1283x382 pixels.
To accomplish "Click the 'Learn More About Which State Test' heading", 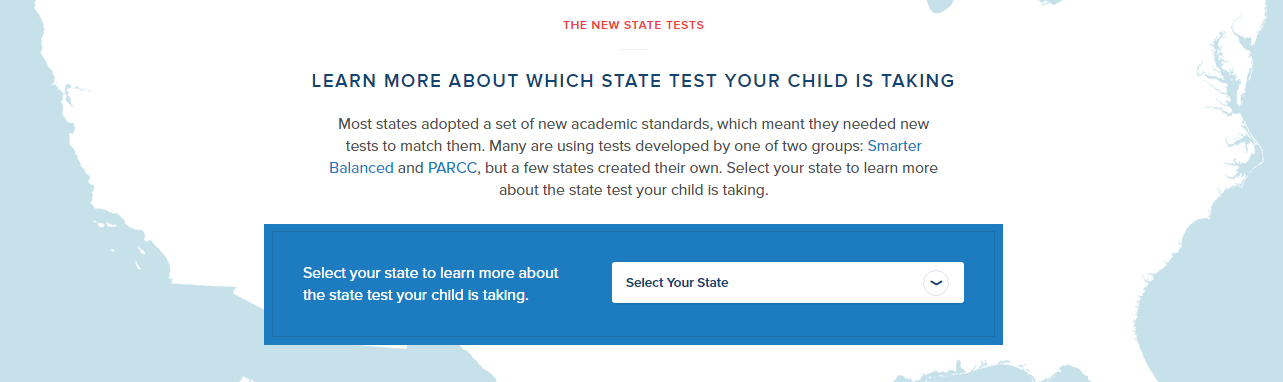I will coord(633,80).
